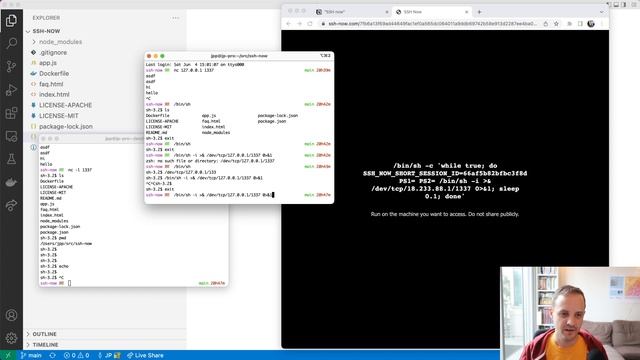Open the Testing flask icon
This screenshot has width=640, height=360.
click(x=11, y=159)
